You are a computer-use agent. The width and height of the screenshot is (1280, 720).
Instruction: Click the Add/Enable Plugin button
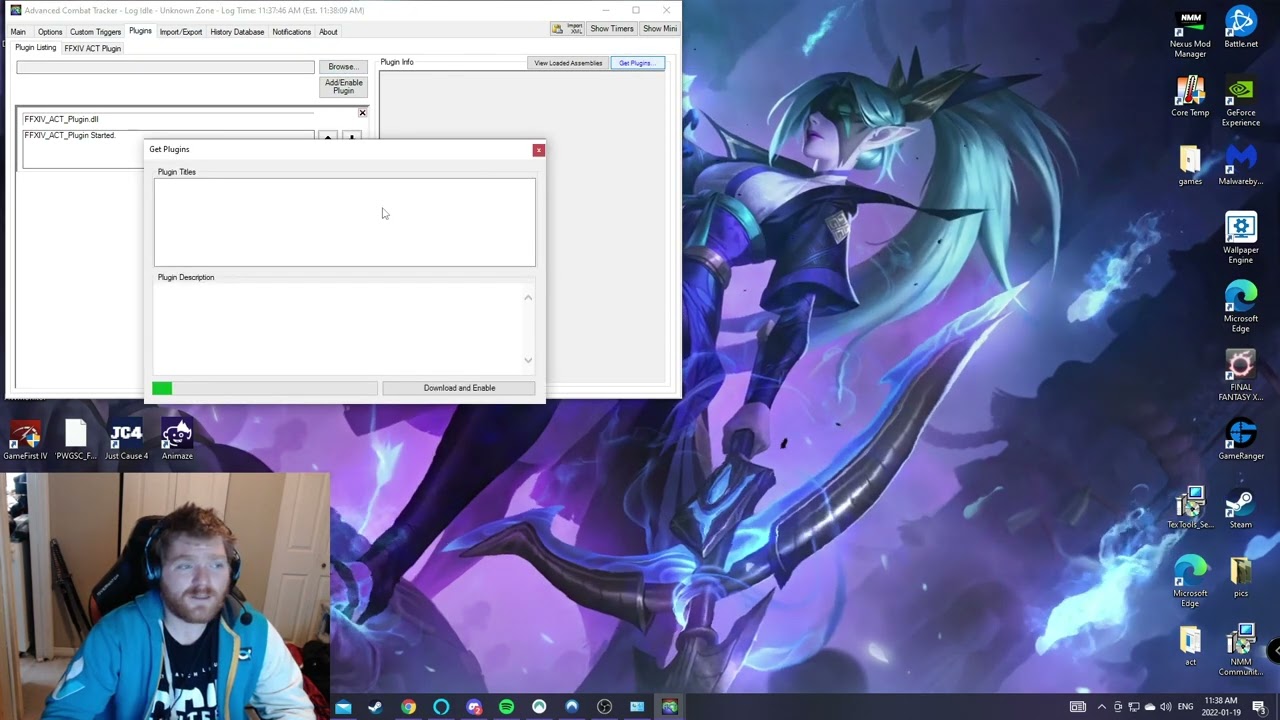click(x=343, y=87)
